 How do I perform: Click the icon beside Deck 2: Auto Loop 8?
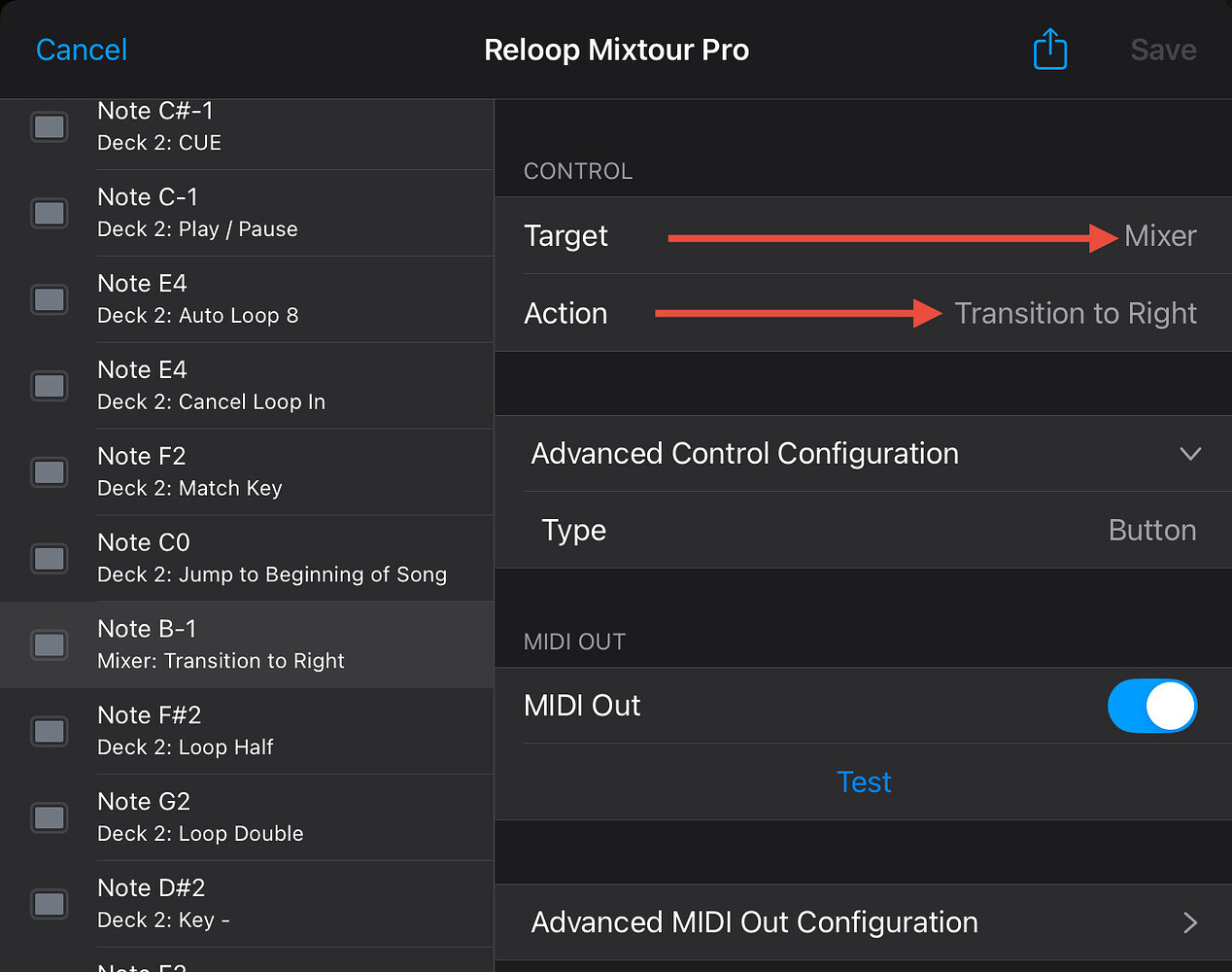(x=50, y=299)
